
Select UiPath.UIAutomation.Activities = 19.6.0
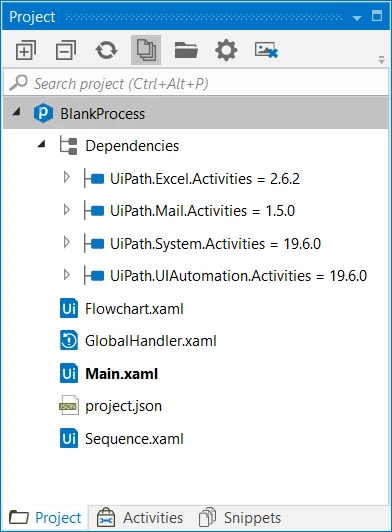pos(238,276)
